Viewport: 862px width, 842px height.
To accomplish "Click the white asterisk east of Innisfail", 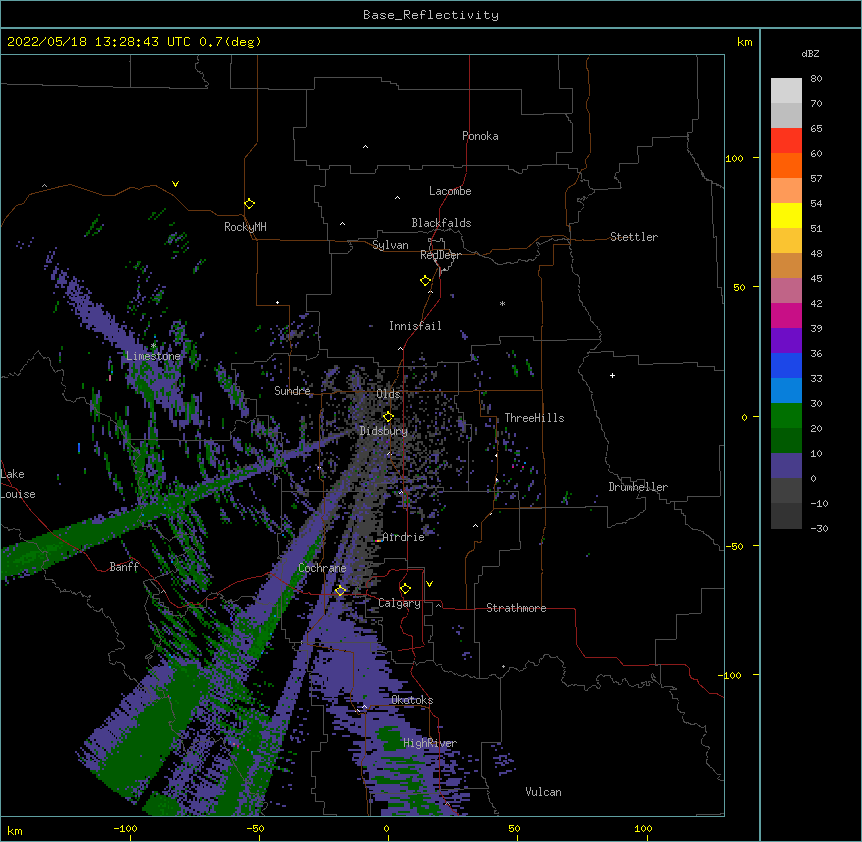I will point(502,303).
